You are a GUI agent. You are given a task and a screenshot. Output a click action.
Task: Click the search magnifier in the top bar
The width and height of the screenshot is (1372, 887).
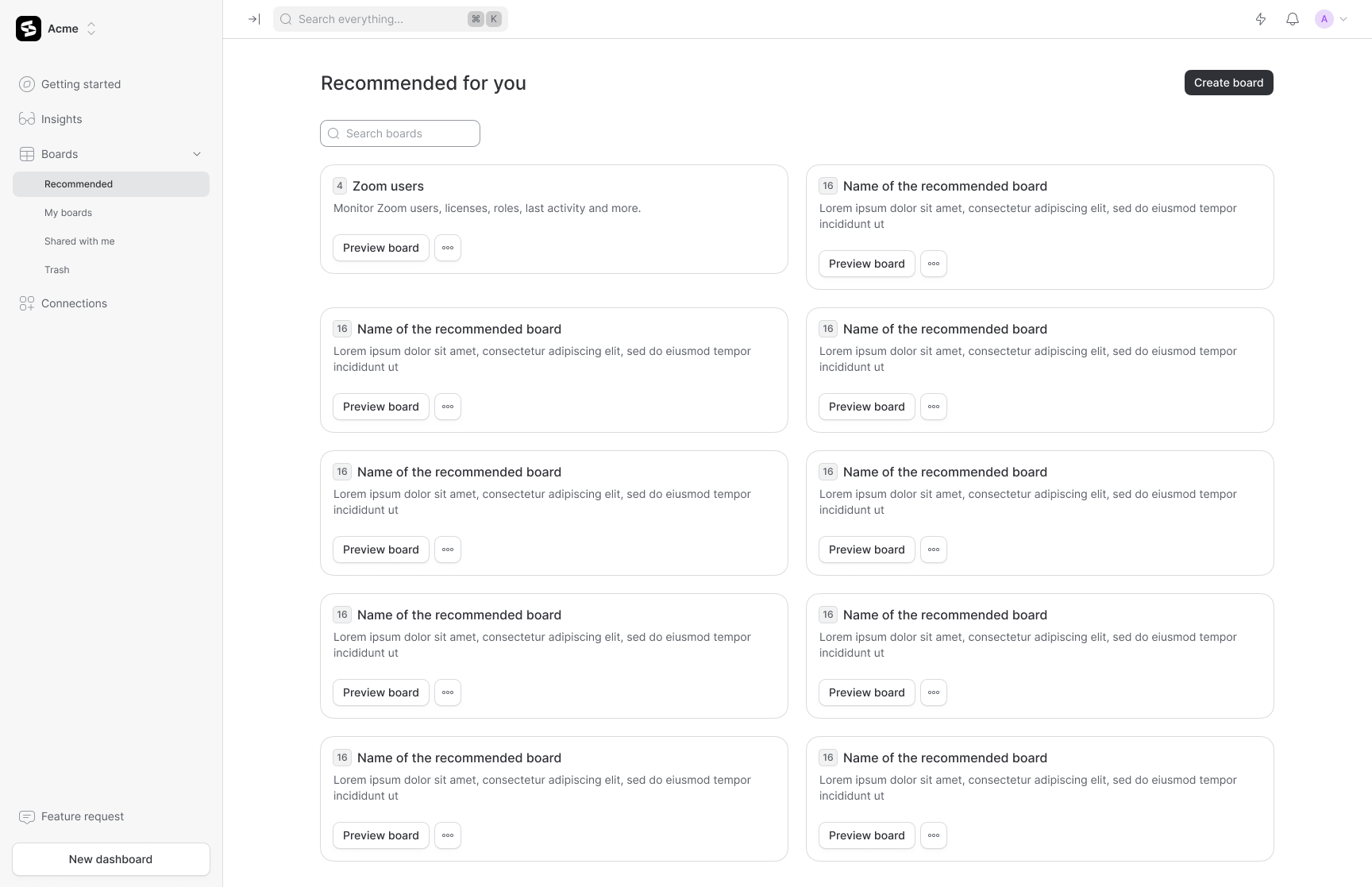pyautogui.click(x=285, y=18)
